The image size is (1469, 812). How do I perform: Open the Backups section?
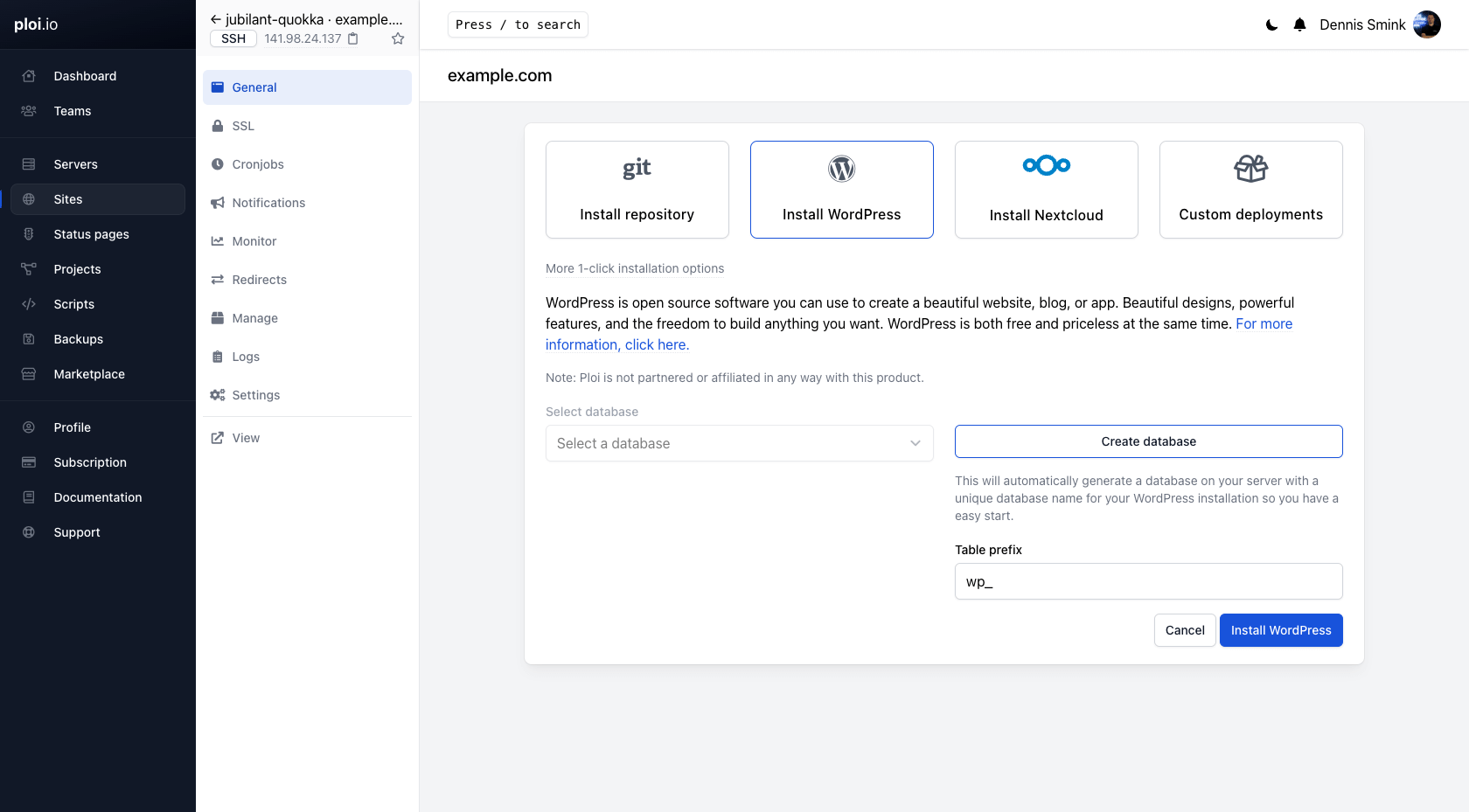coord(78,339)
